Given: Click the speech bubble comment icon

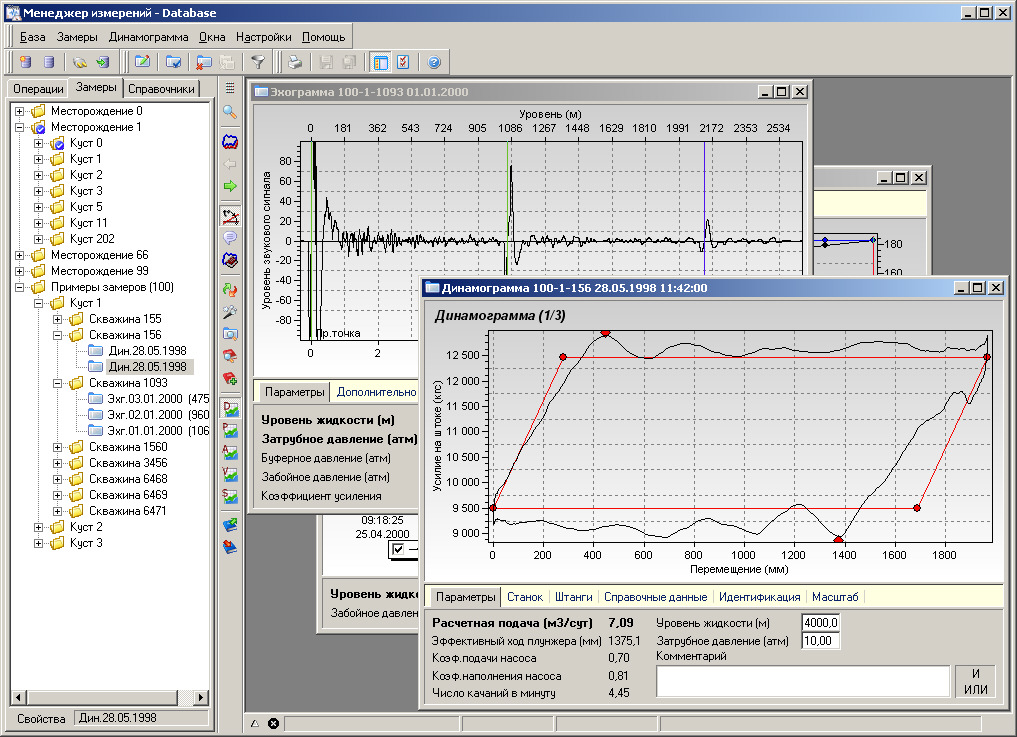Looking at the screenshot, I should click(x=230, y=238).
